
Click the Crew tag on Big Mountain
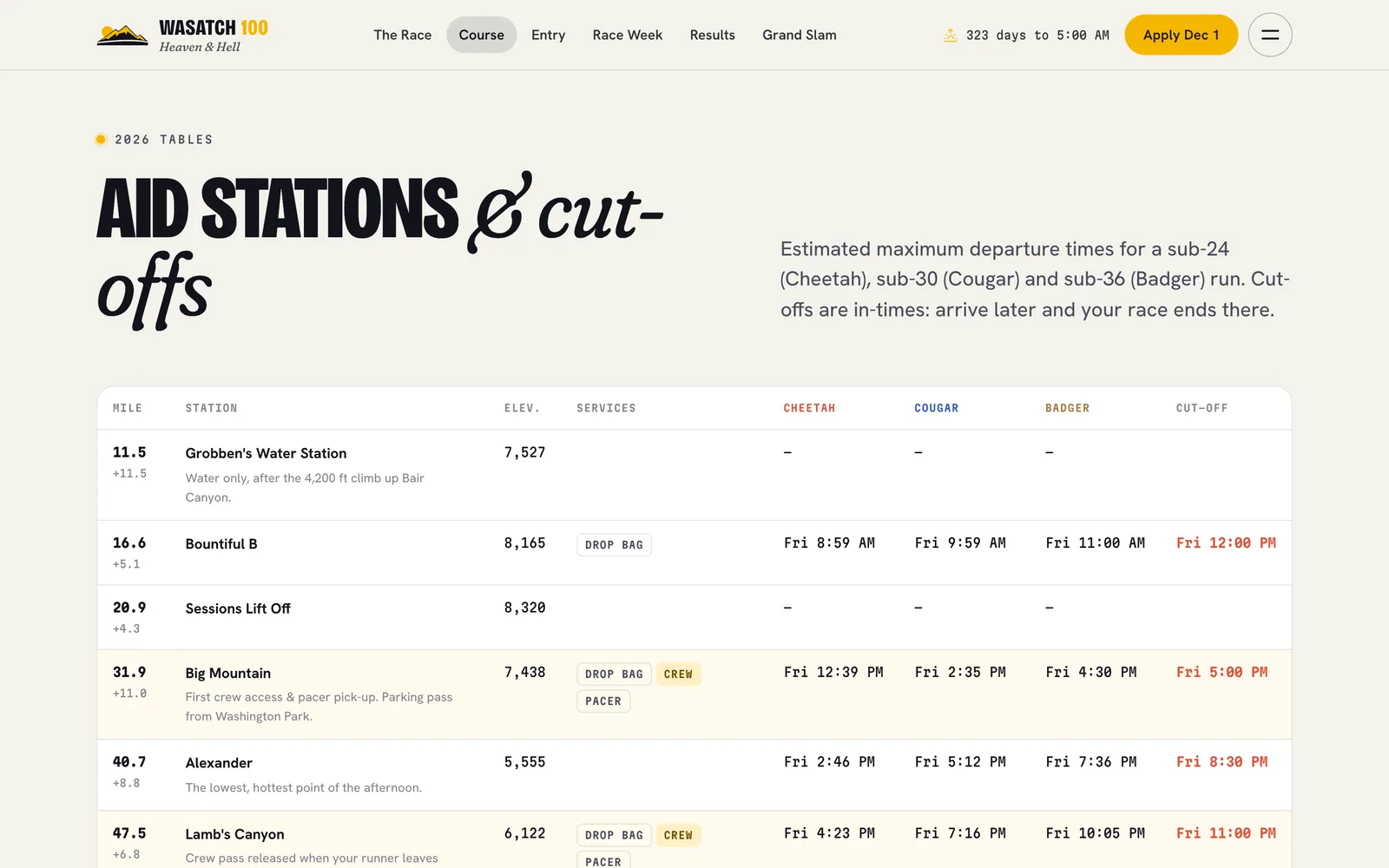(x=678, y=674)
